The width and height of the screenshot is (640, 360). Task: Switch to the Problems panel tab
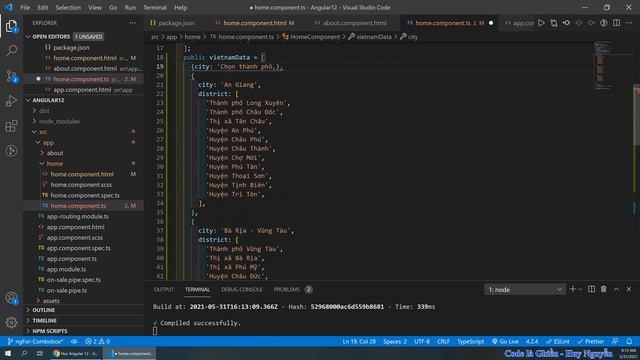(x=293, y=289)
